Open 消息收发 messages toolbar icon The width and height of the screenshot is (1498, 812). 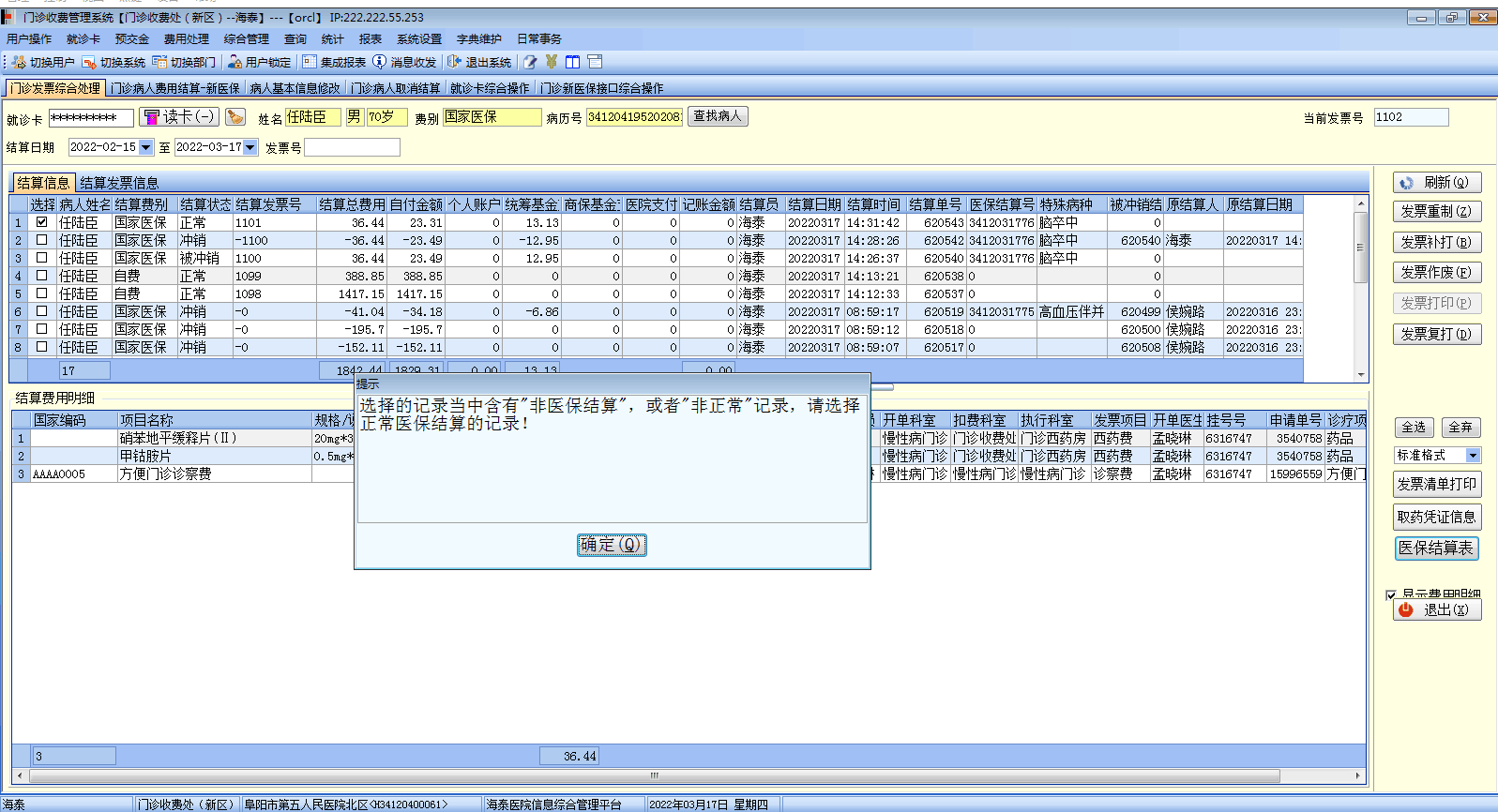pyautogui.click(x=380, y=62)
